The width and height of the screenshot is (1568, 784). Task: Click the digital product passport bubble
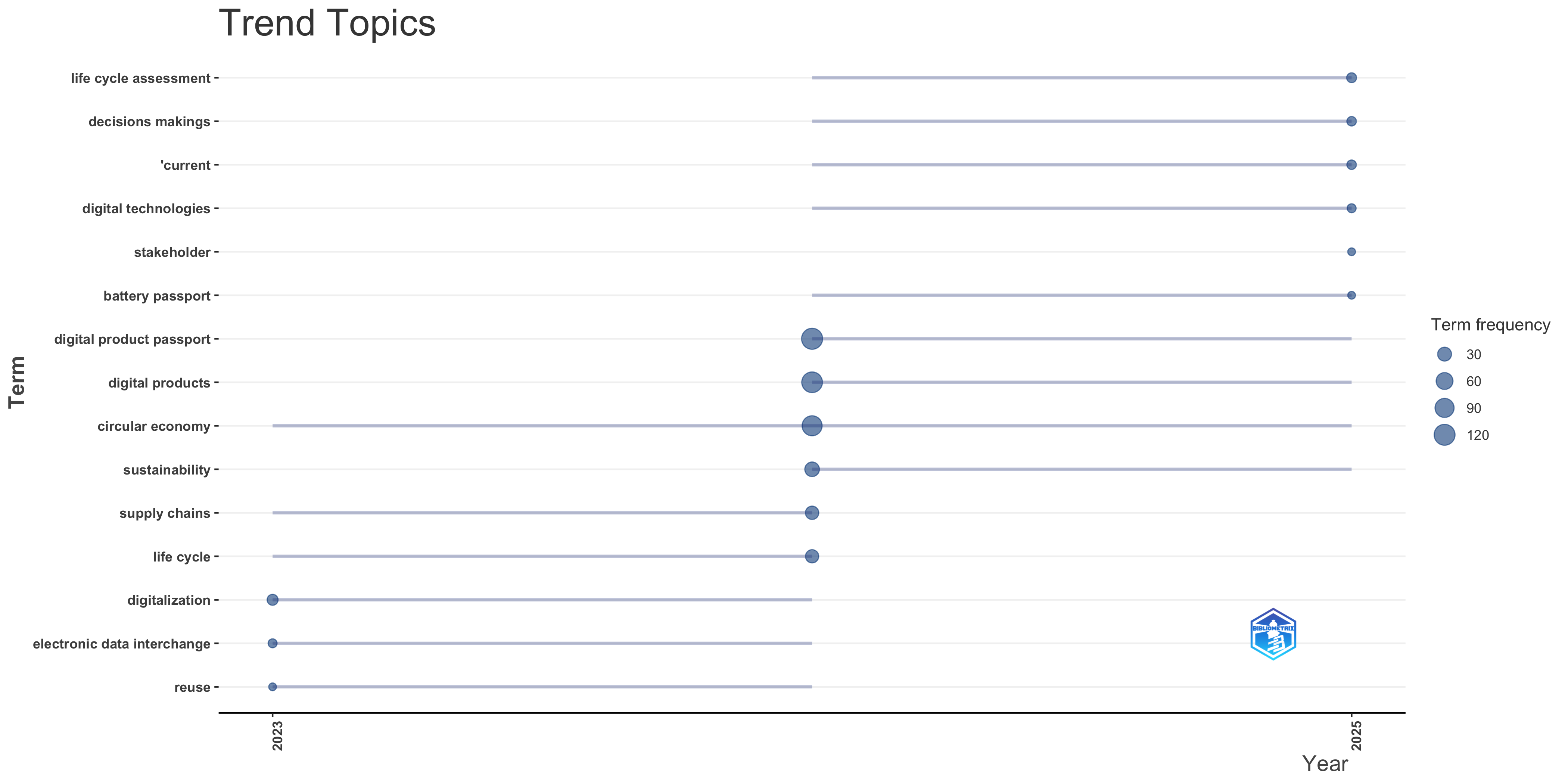811,339
